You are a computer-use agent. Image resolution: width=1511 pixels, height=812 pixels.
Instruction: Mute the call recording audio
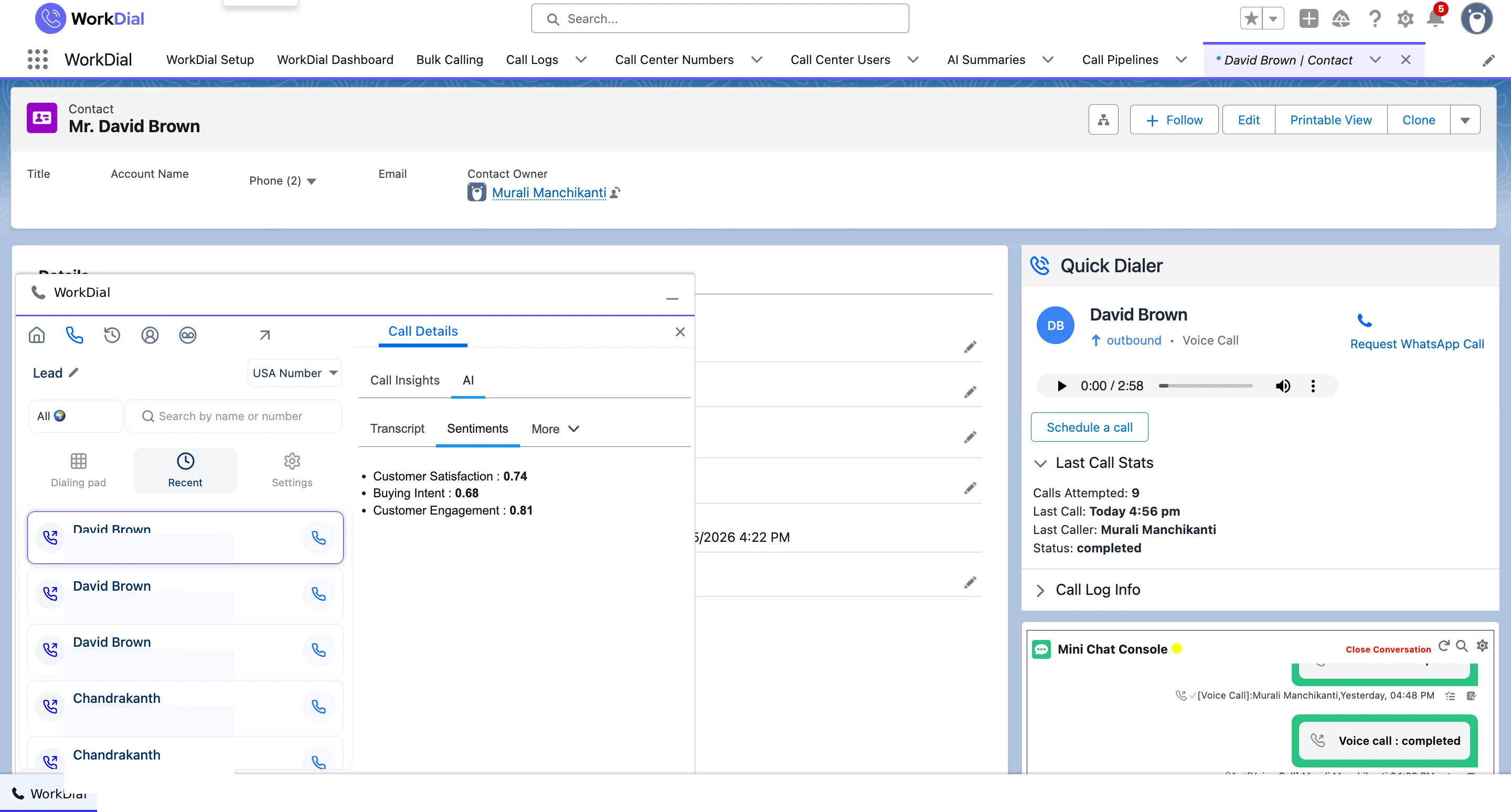1283,386
